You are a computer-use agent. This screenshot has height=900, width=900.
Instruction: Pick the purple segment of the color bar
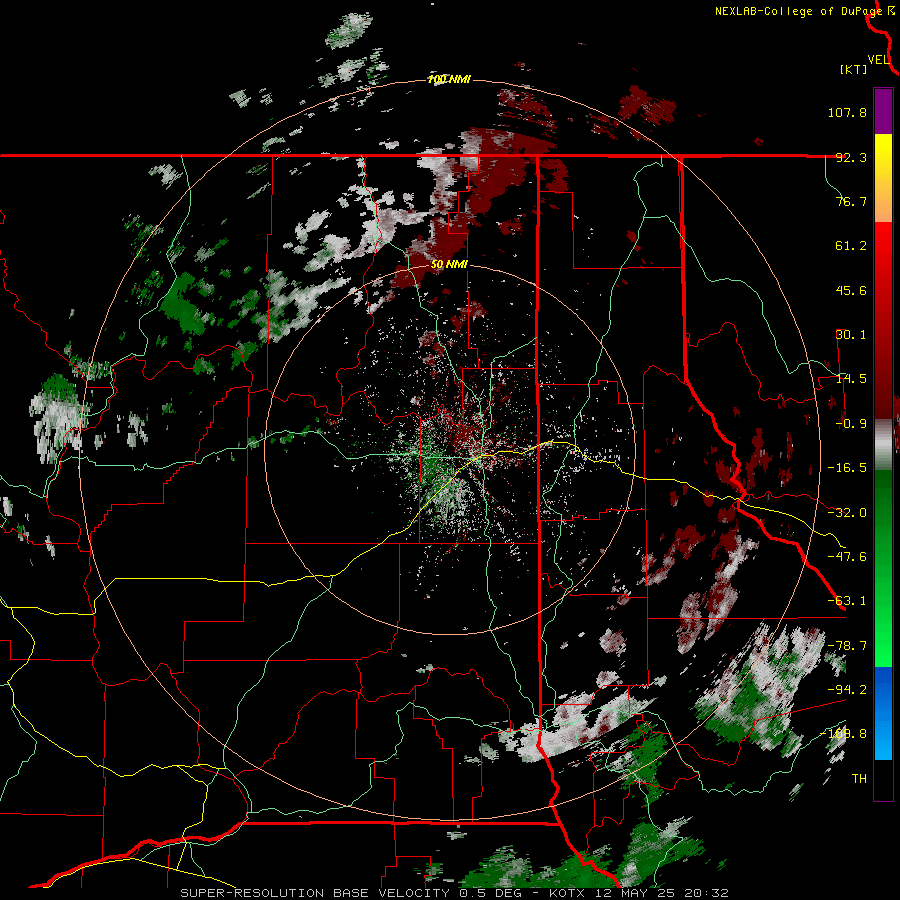[x=883, y=111]
